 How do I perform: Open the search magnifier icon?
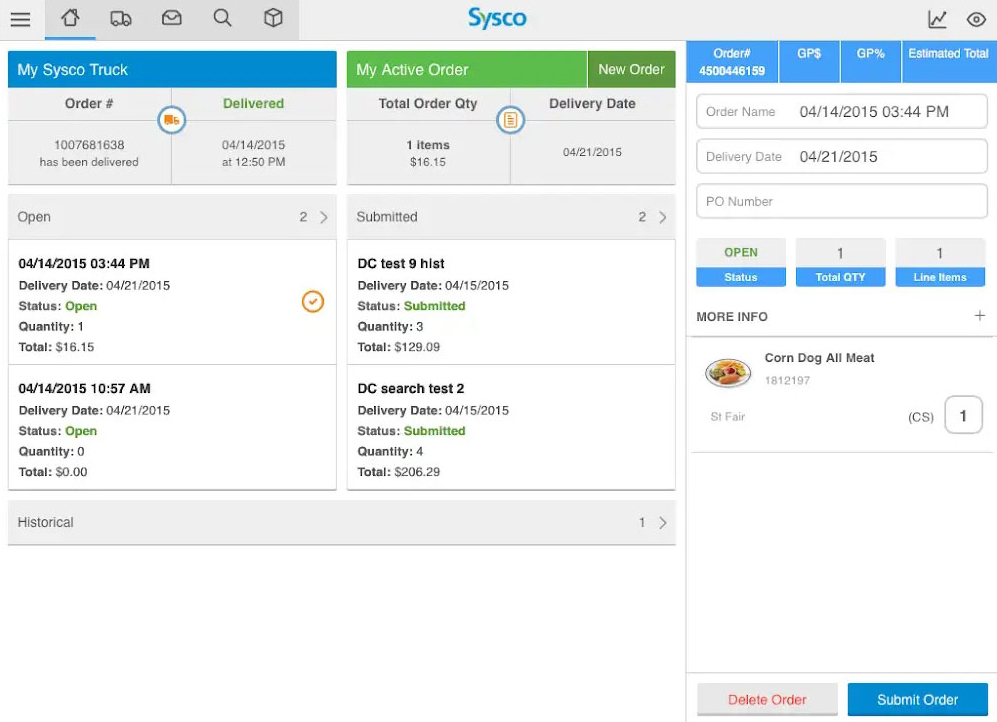(223, 18)
